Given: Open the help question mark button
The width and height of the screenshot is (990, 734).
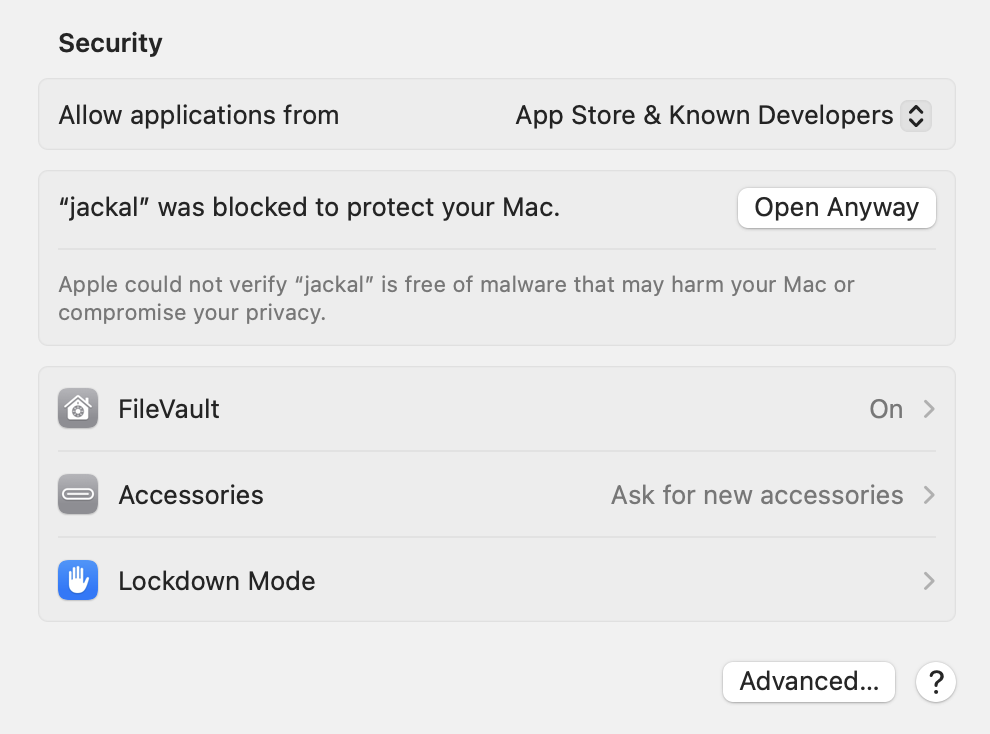Looking at the screenshot, I should pos(936,682).
